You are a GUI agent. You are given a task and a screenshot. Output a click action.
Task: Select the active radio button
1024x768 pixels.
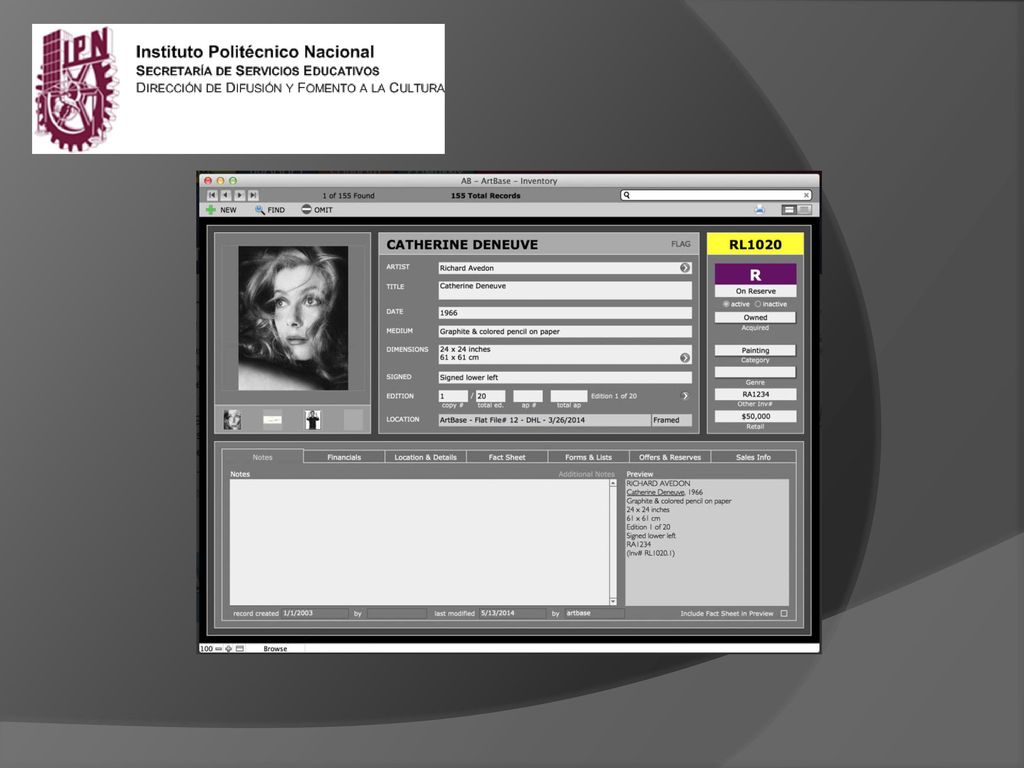pos(726,304)
